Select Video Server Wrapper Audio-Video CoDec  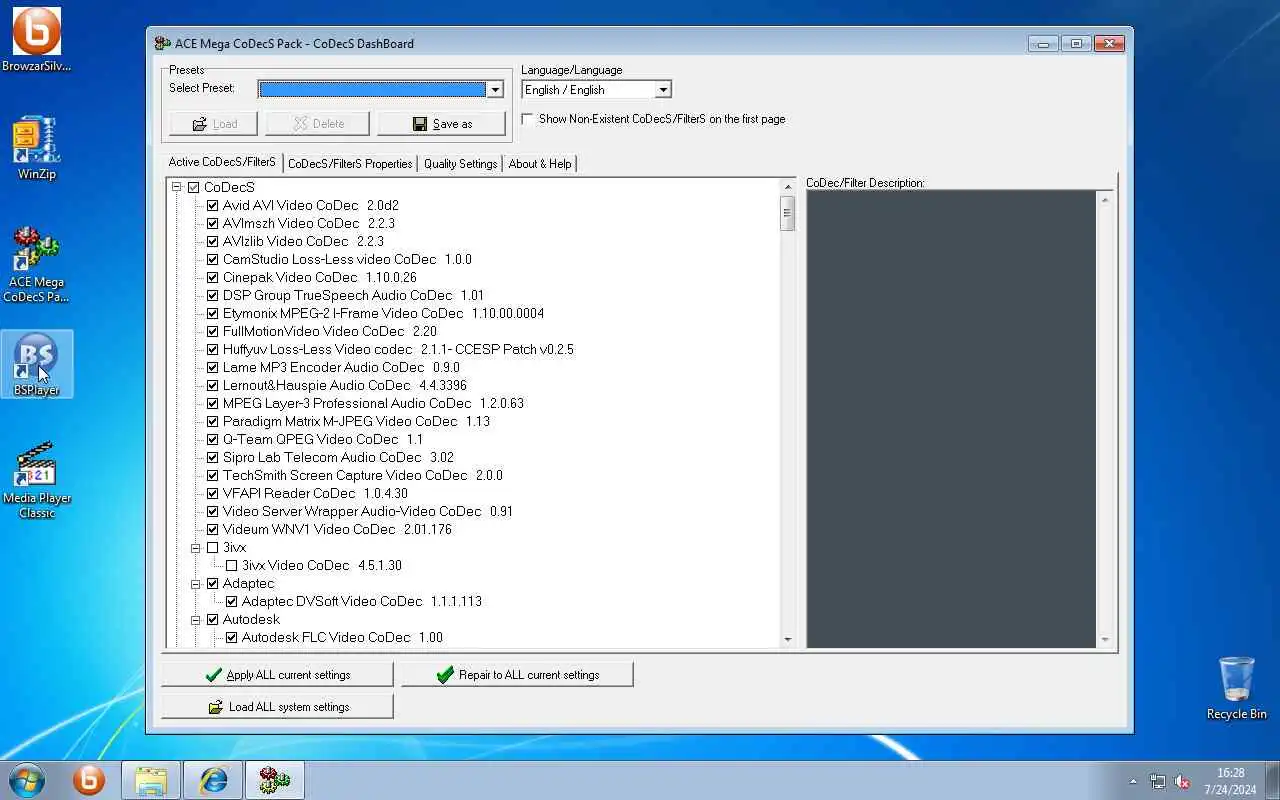click(368, 511)
